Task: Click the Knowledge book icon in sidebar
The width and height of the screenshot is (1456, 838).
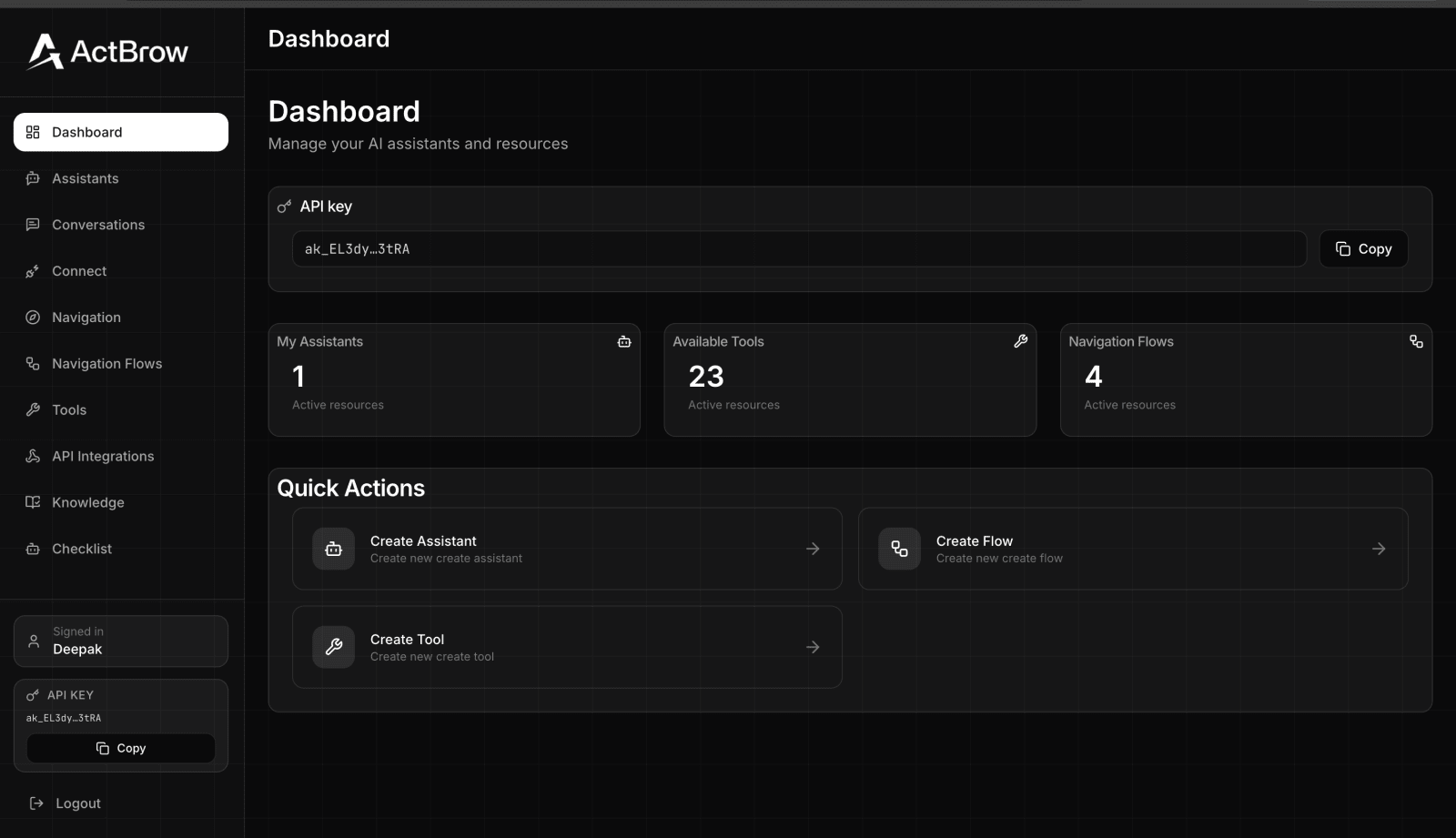Action: (33, 502)
